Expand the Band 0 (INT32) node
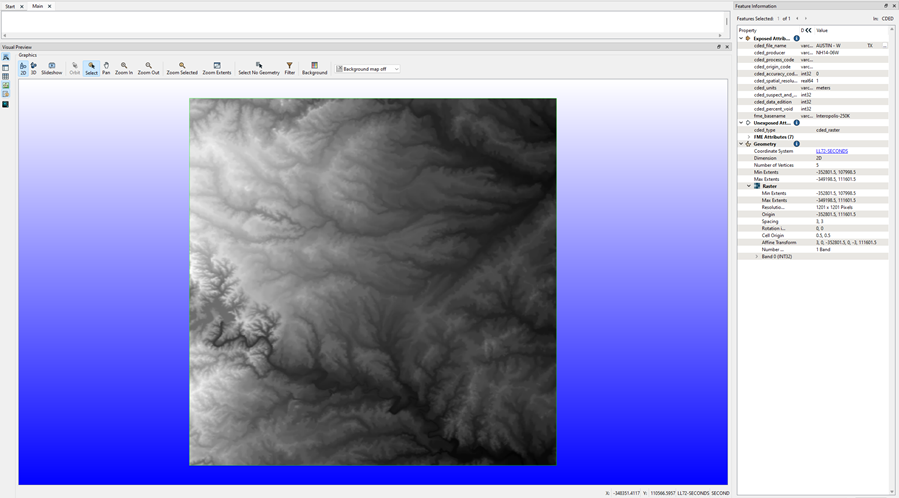The image size is (899, 498). [x=757, y=257]
